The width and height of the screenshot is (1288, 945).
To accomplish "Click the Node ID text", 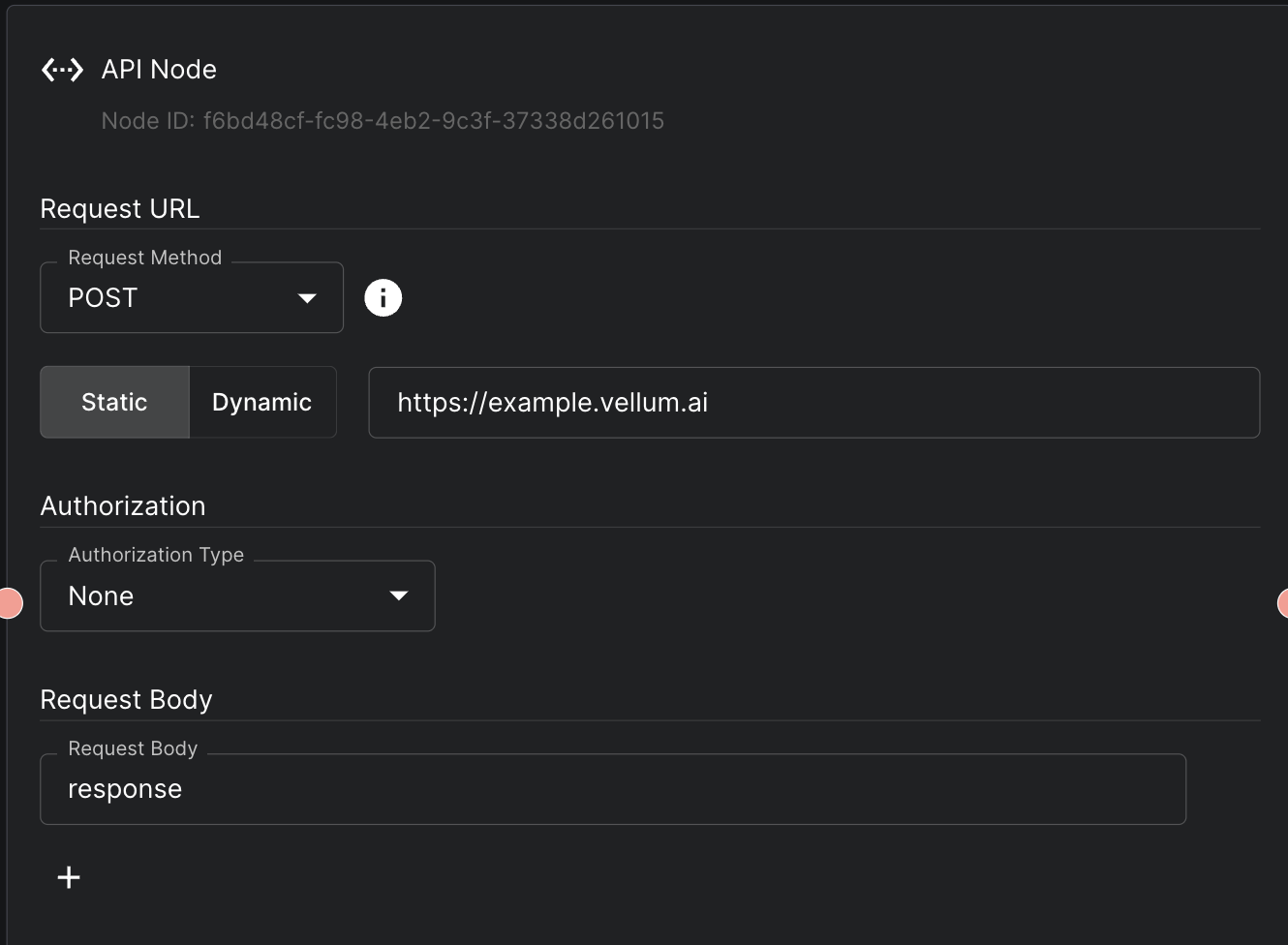I will tap(383, 121).
